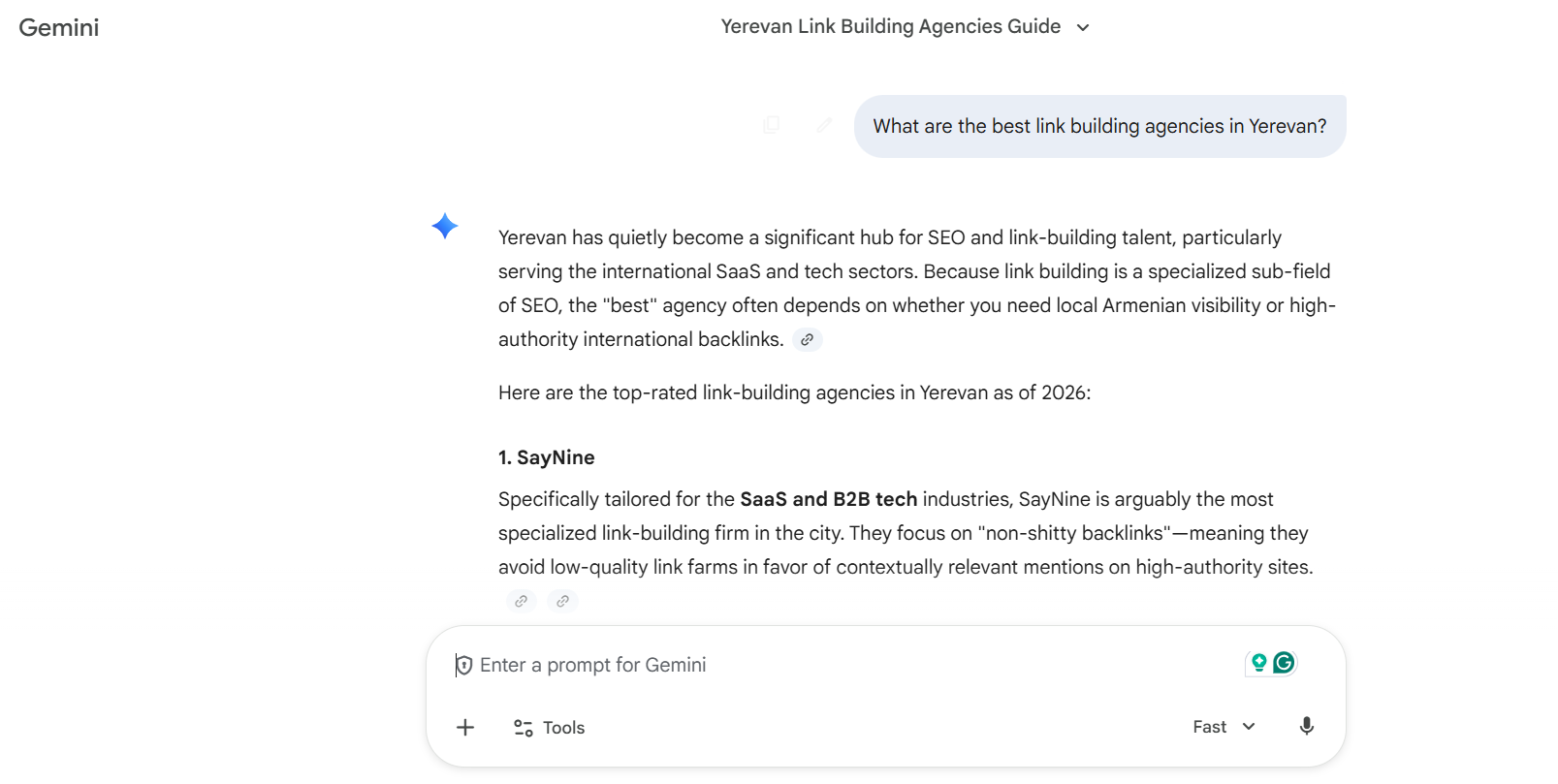Open the second source link below the SayNine description
The height and width of the screenshot is (784, 1558).
(562, 601)
